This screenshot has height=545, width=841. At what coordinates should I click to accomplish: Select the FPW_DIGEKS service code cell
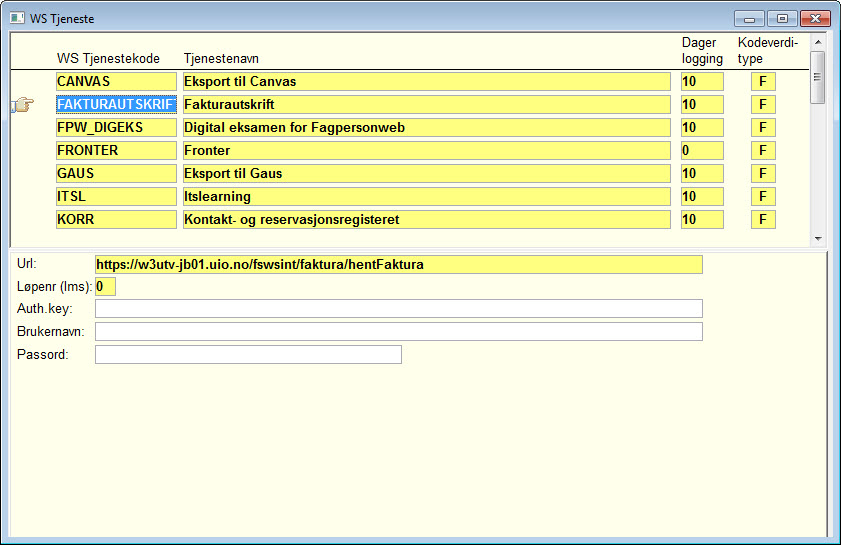116,127
